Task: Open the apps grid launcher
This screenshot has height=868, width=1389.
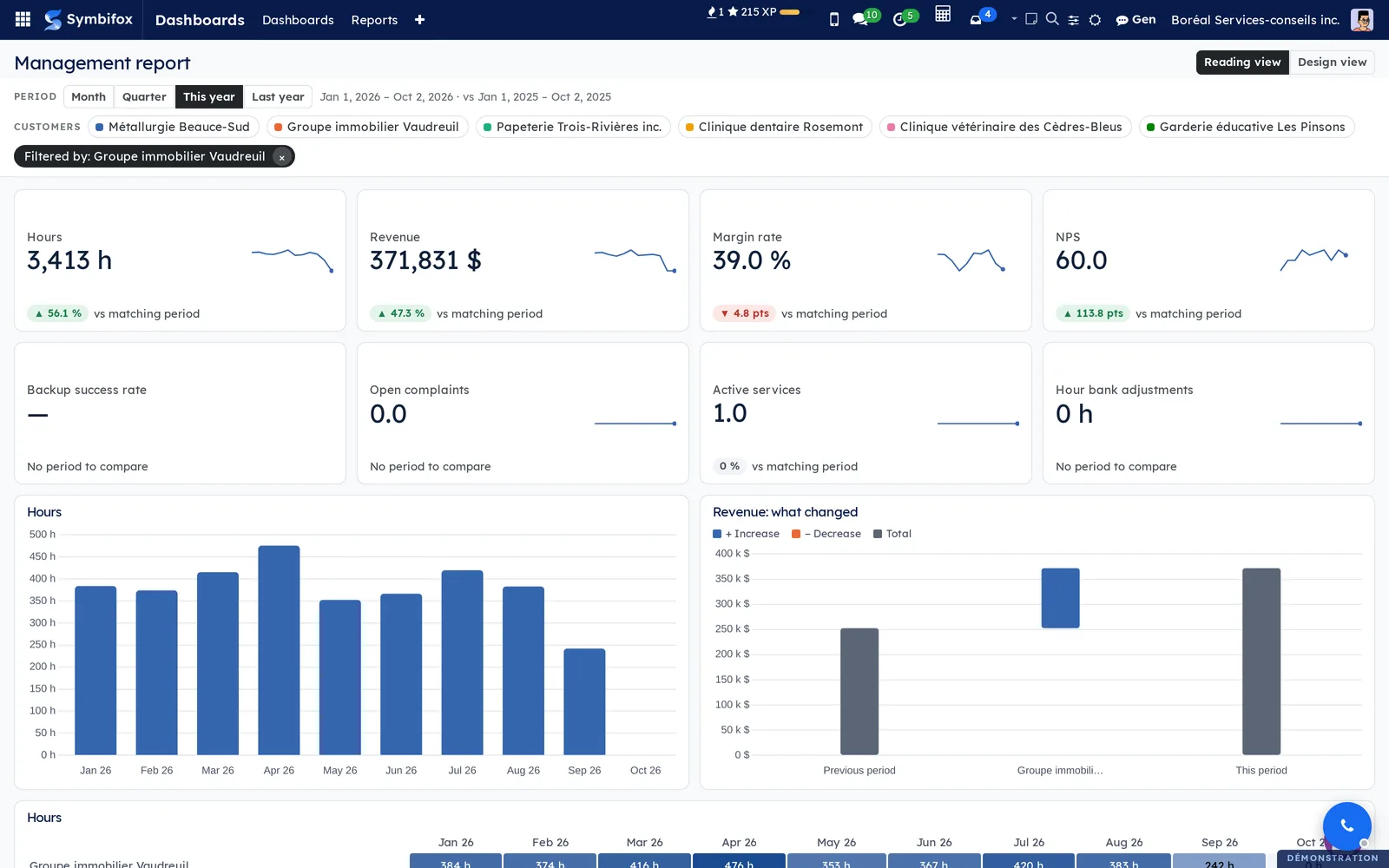Action: pos(23,19)
